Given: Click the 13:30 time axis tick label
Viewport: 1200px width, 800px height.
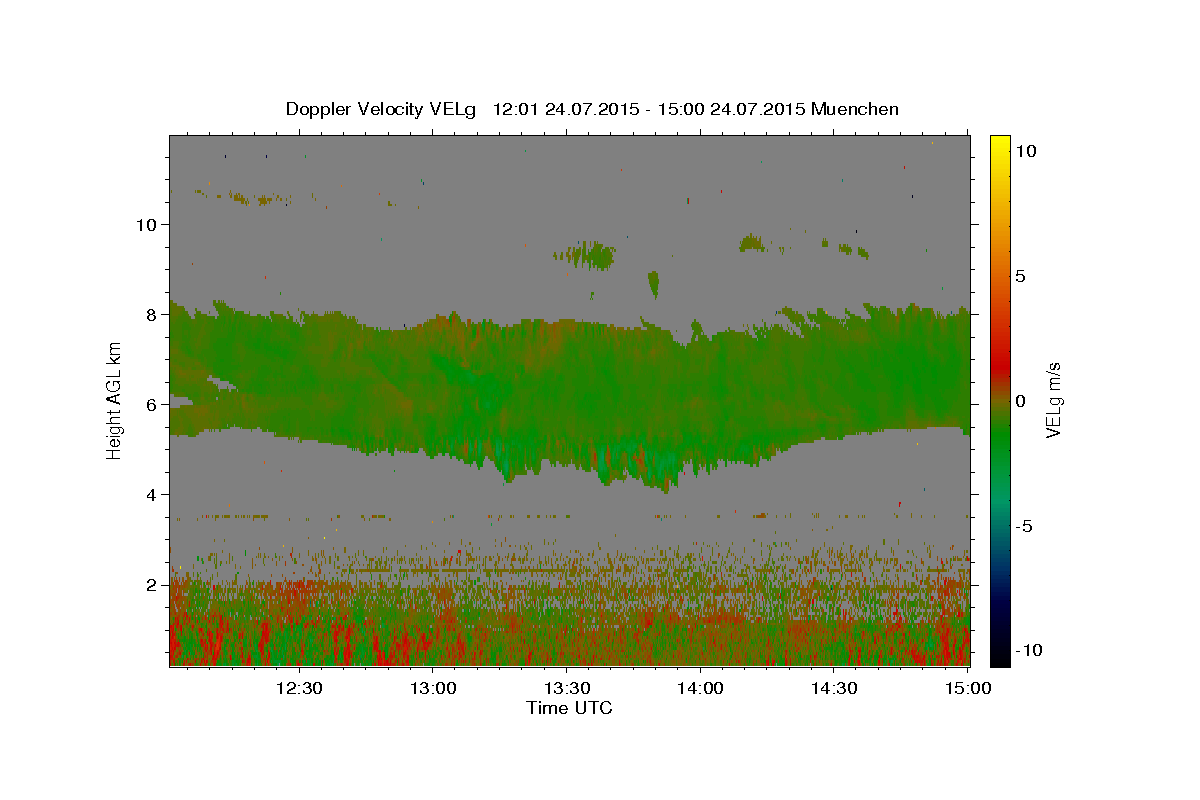Looking at the screenshot, I should tap(567, 688).
